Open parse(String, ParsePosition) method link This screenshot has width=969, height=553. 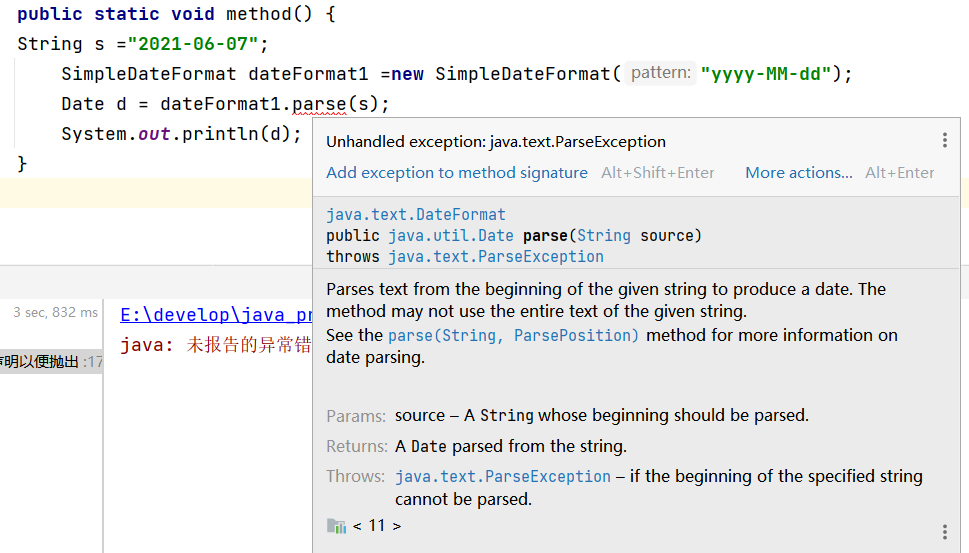pos(513,335)
